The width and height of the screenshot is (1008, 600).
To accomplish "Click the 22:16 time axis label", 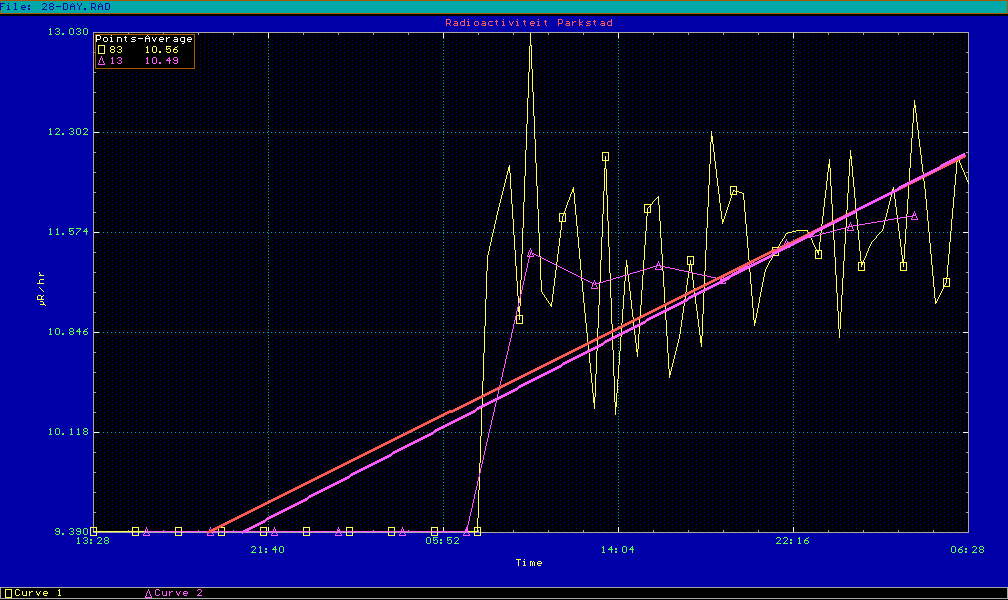I will click(793, 548).
